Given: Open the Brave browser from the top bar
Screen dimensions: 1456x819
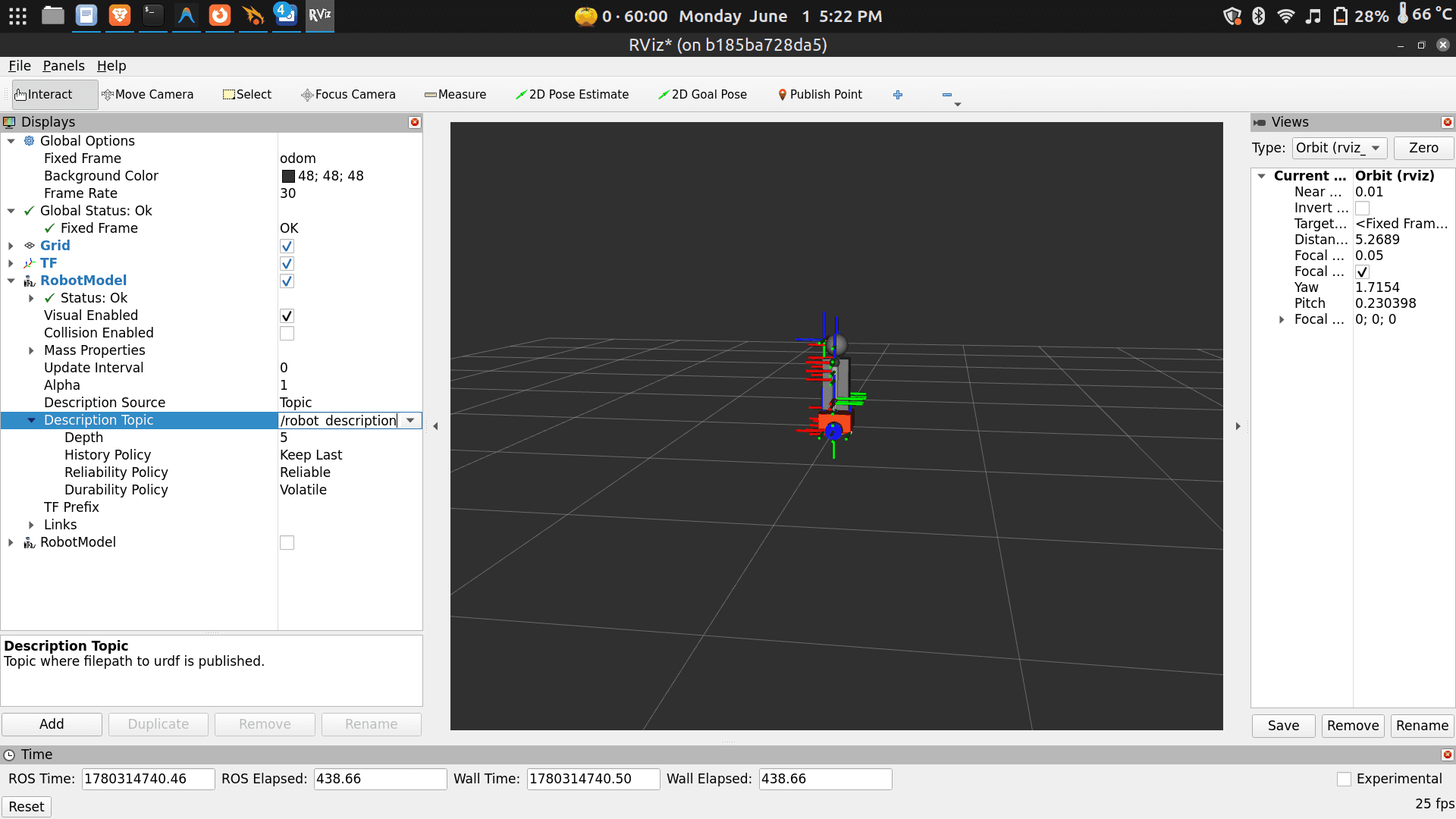Looking at the screenshot, I should pyautogui.click(x=120, y=15).
